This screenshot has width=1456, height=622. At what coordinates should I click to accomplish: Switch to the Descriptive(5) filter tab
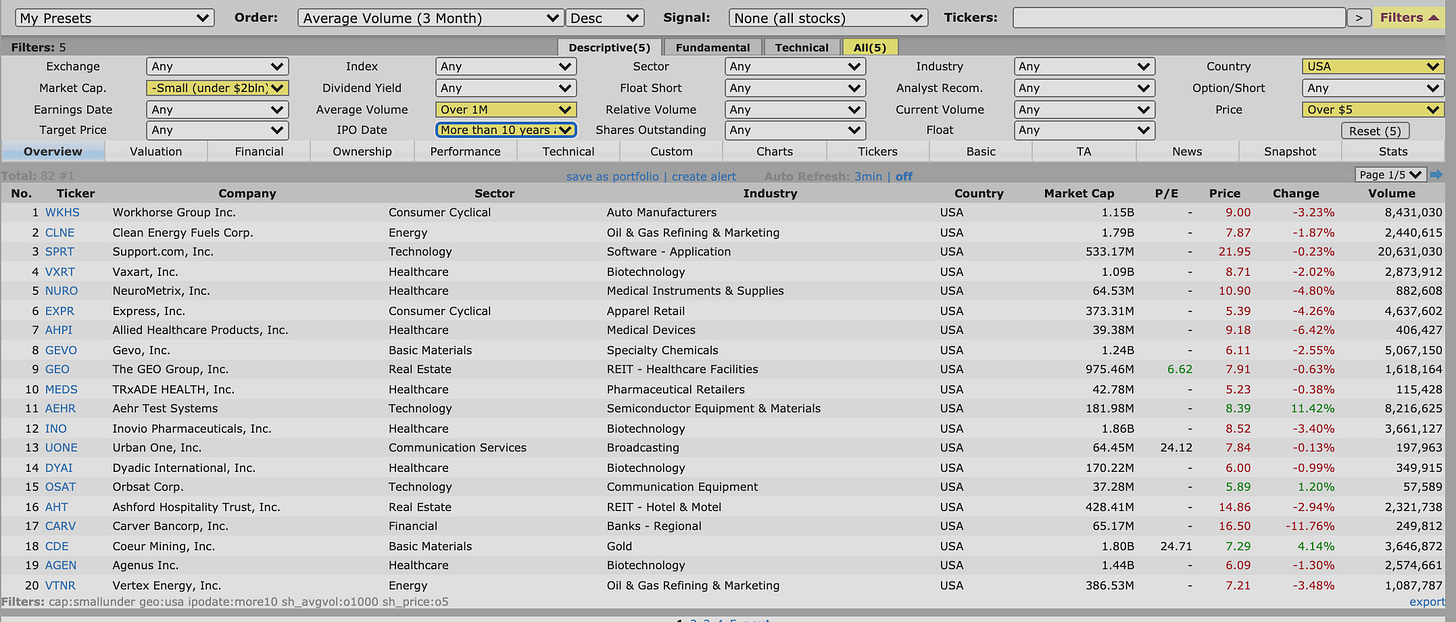[609, 47]
